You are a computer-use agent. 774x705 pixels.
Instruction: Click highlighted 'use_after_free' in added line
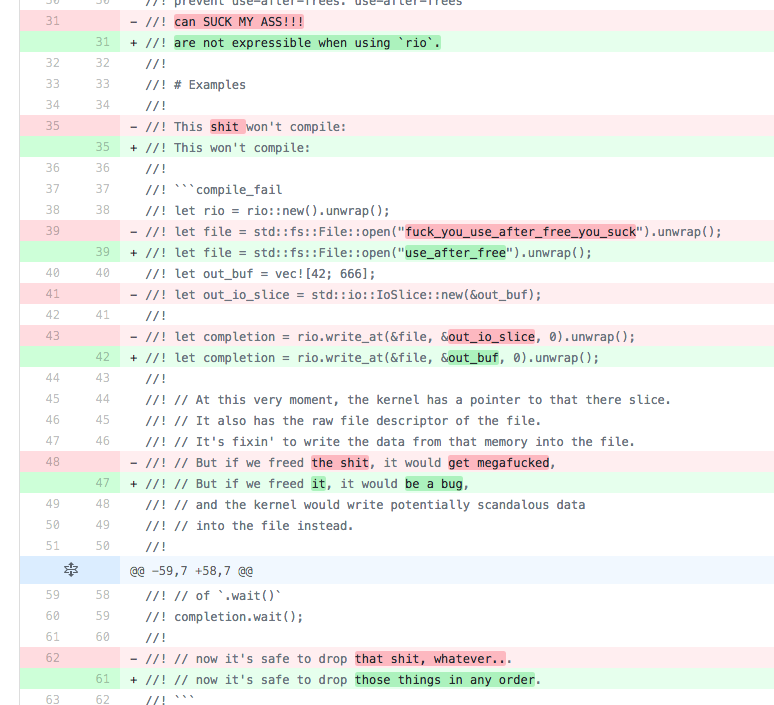click(455, 253)
